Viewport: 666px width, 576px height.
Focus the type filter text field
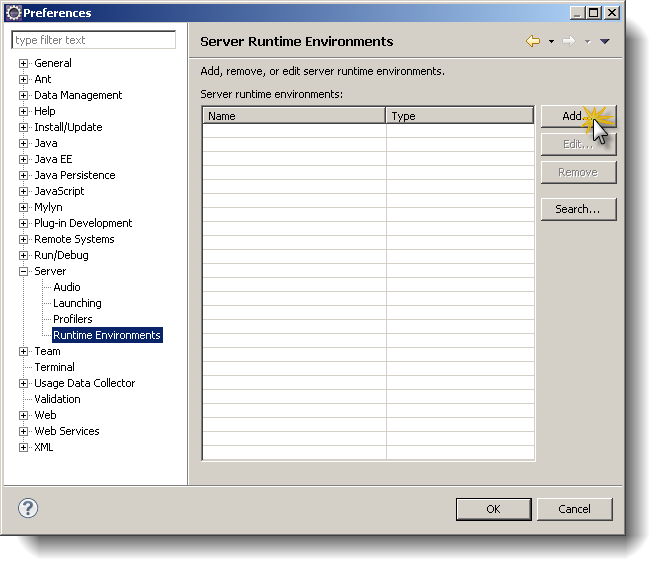(x=94, y=40)
